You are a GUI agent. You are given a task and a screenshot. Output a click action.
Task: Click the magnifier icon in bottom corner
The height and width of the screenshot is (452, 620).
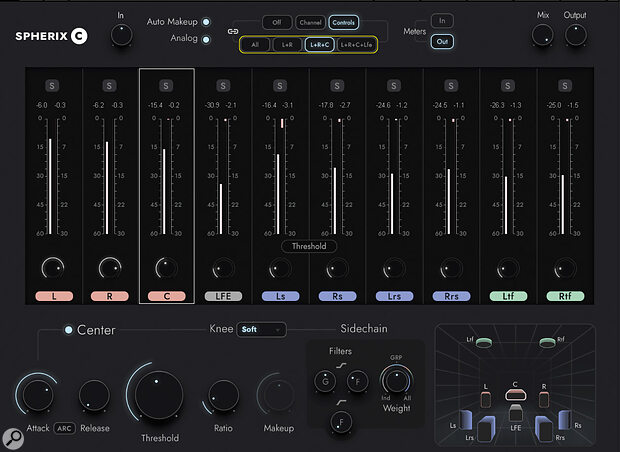[x=13, y=439]
